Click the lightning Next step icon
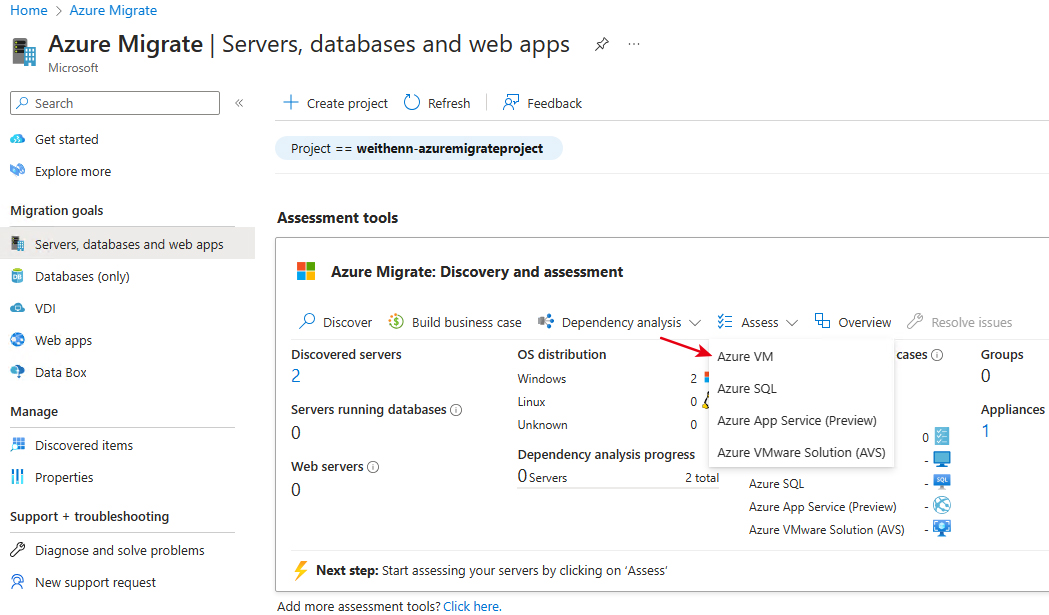This screenshot has height=615, width=1049. tap(301, 570)
